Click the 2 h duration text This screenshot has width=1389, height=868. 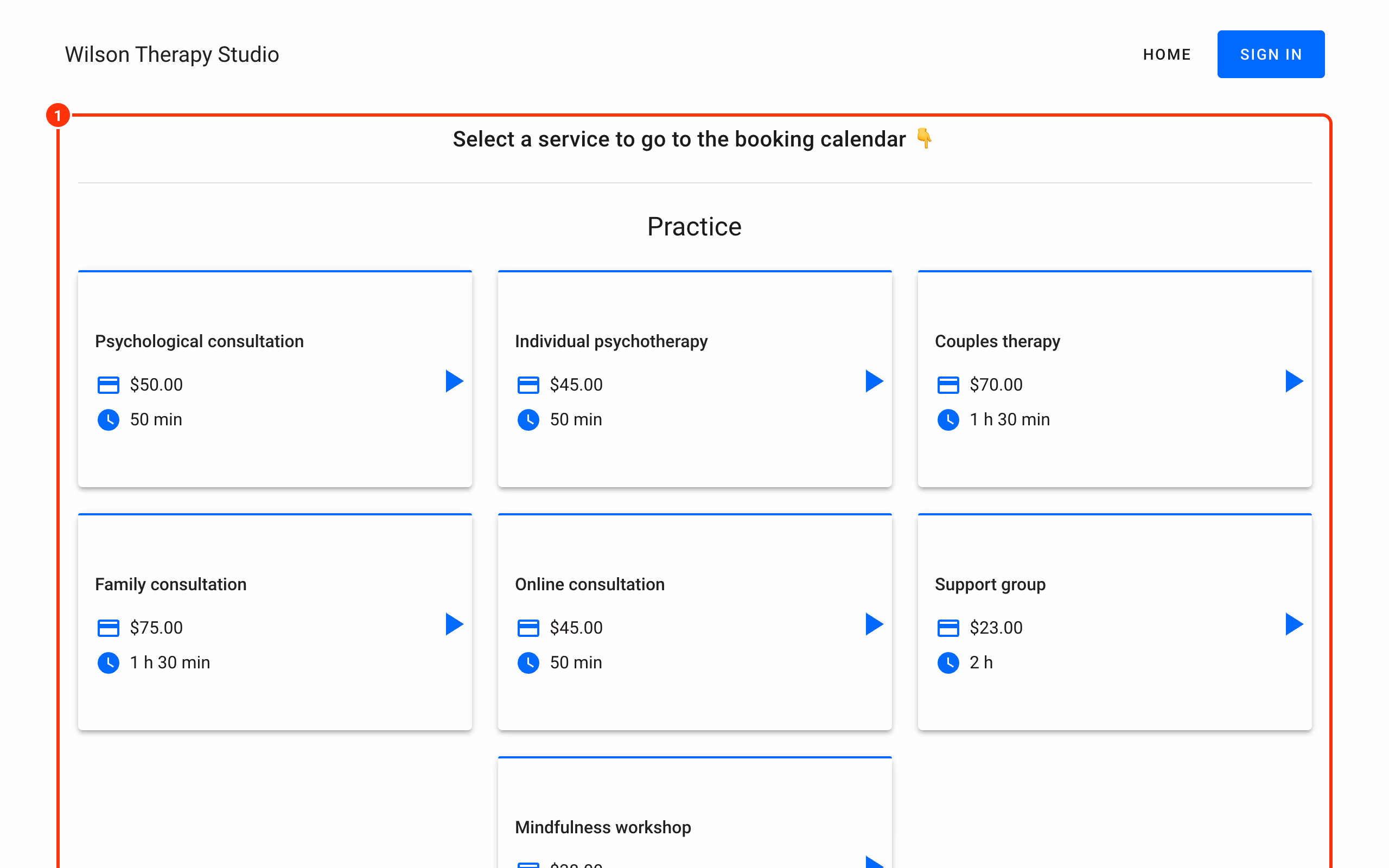click(982, 662)
